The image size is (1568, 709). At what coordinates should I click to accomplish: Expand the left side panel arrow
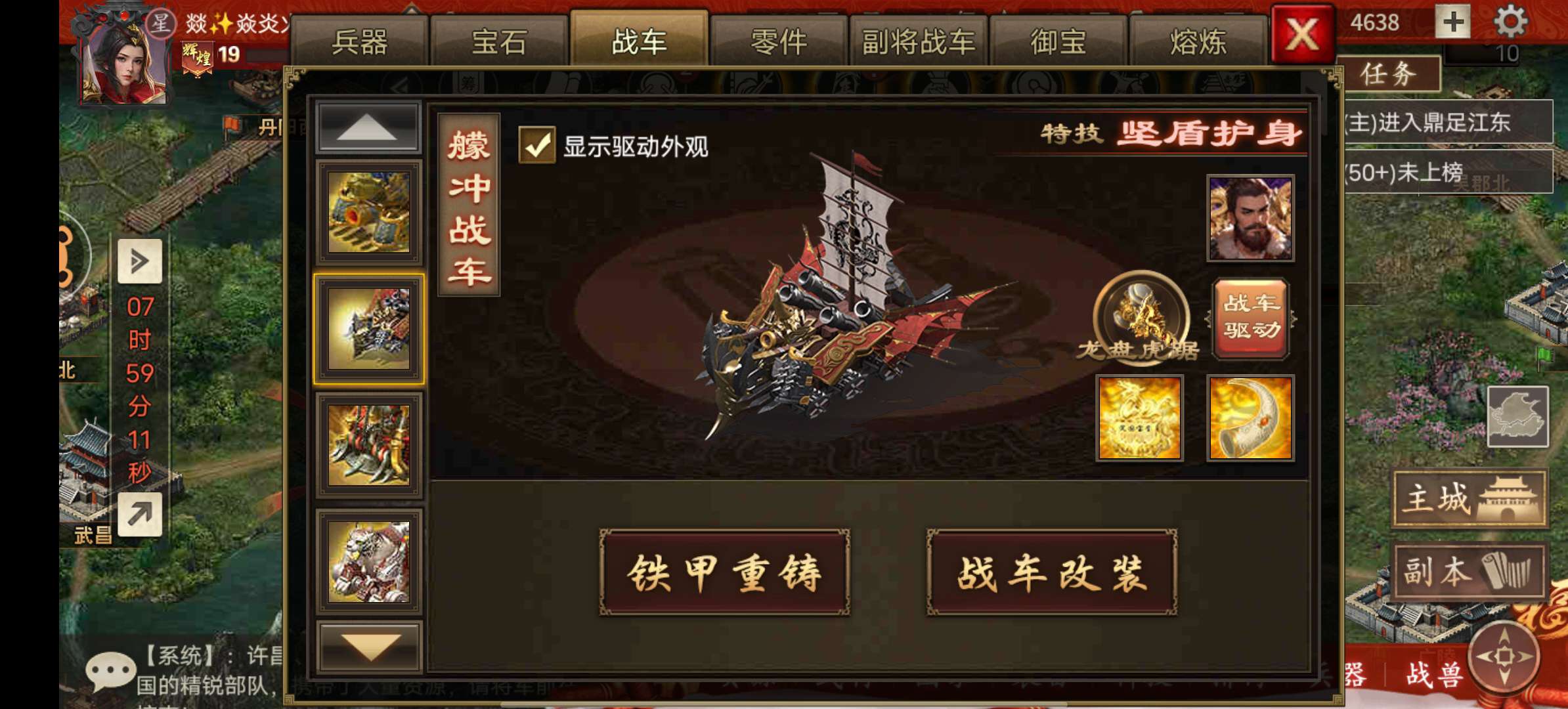point(139,261)
